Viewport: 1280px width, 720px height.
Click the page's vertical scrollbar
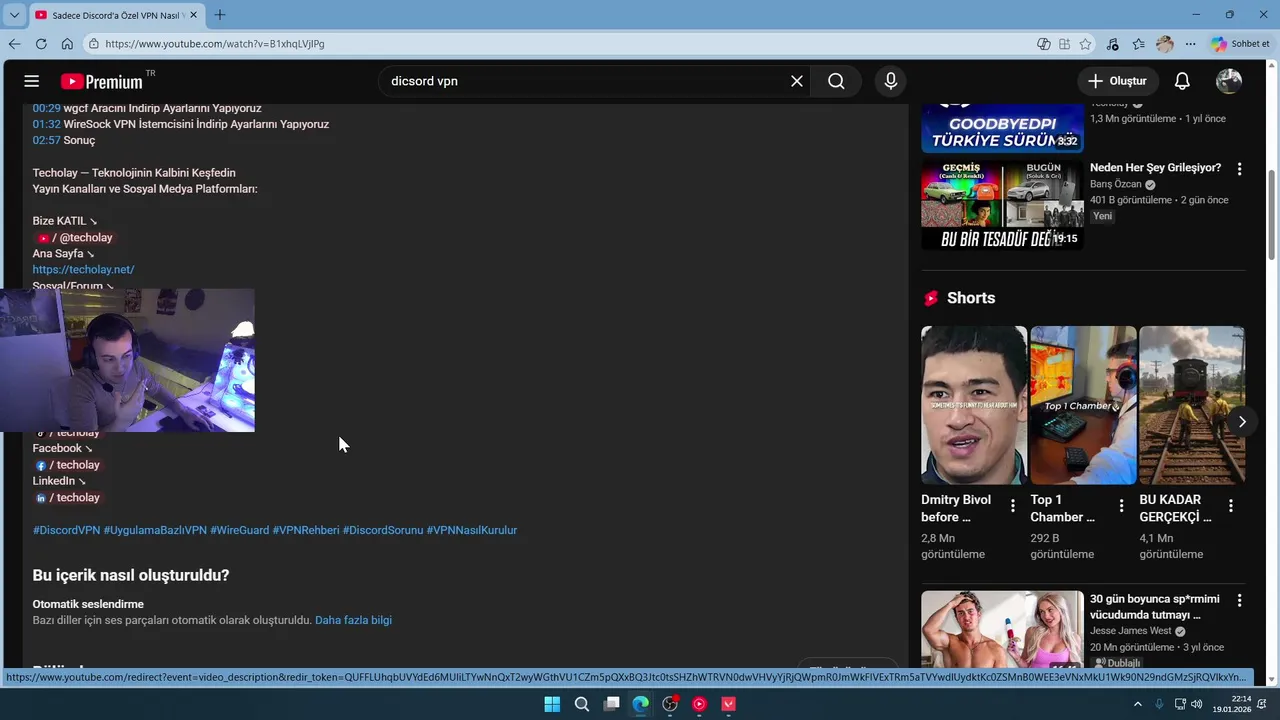point(1272,215)
